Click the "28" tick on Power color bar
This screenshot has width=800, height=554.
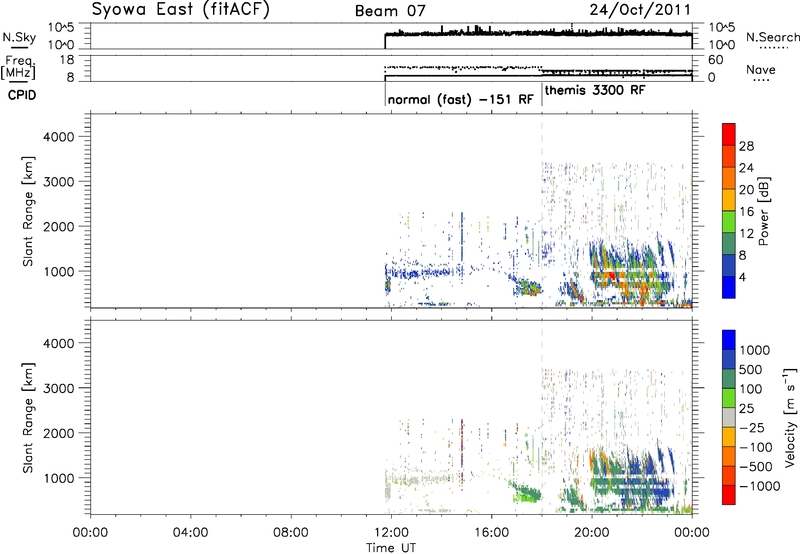point(746,146)
